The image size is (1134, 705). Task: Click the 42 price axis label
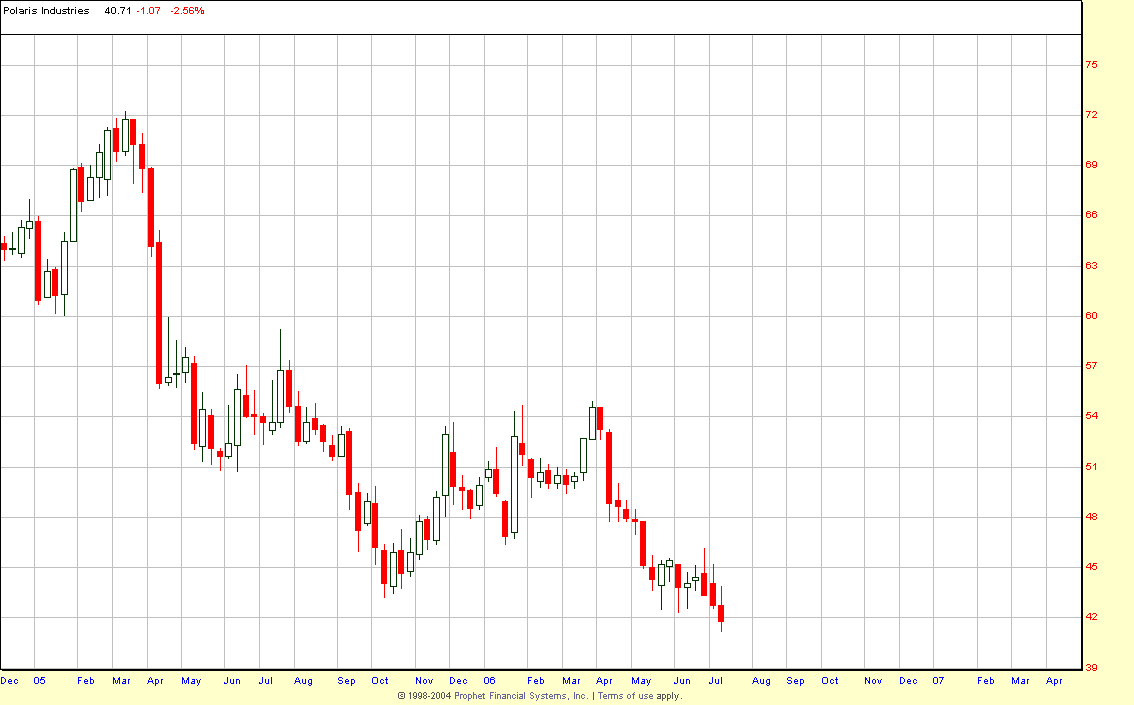pyautogui.click(x=1091, y=617)
